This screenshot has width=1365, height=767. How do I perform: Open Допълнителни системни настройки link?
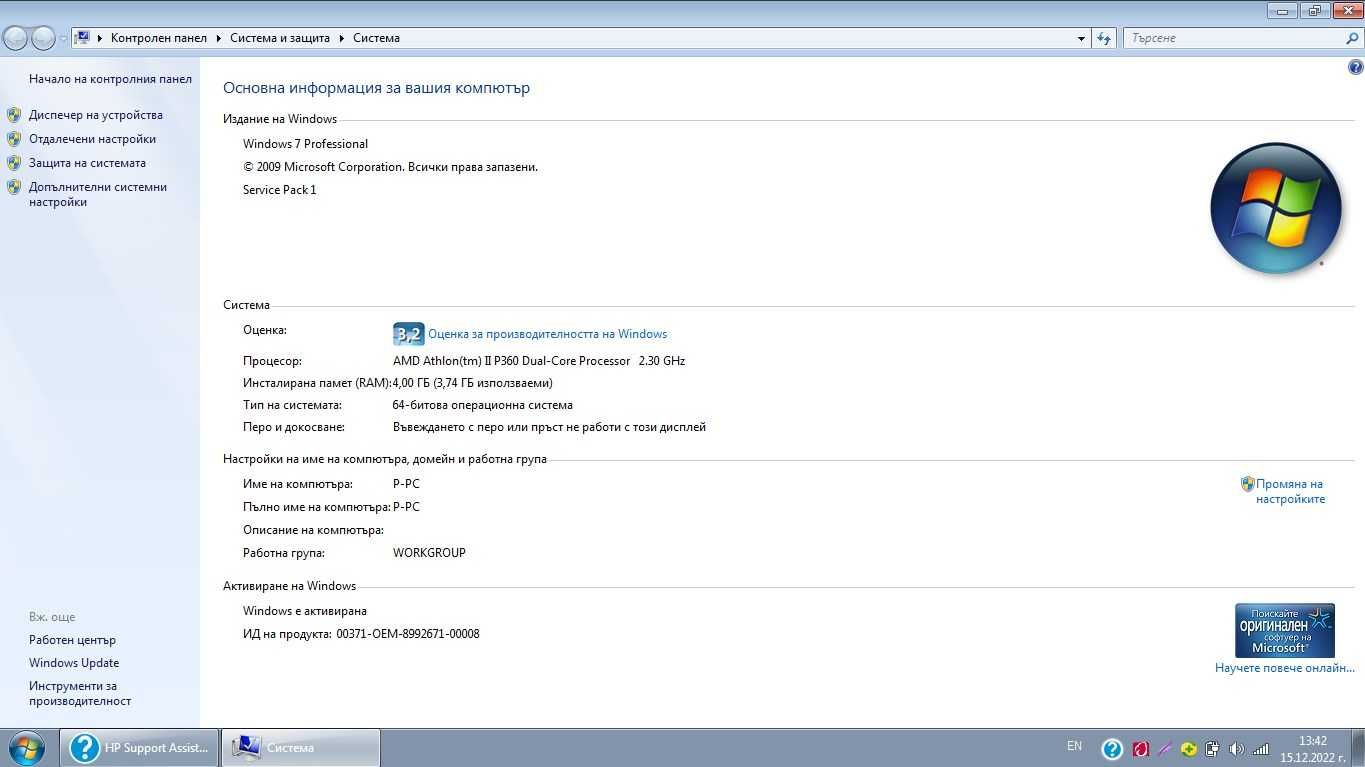[98, 194]
